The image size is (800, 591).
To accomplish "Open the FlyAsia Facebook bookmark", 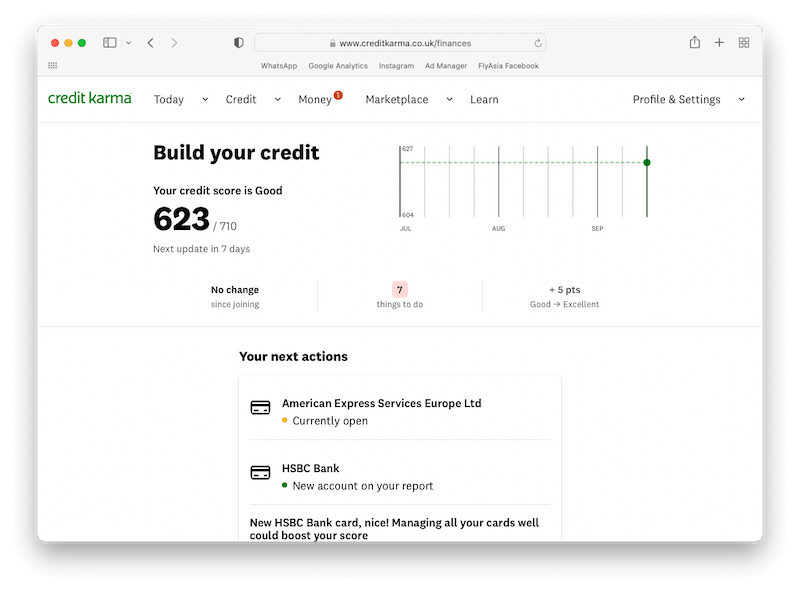I will click(508, 66).
